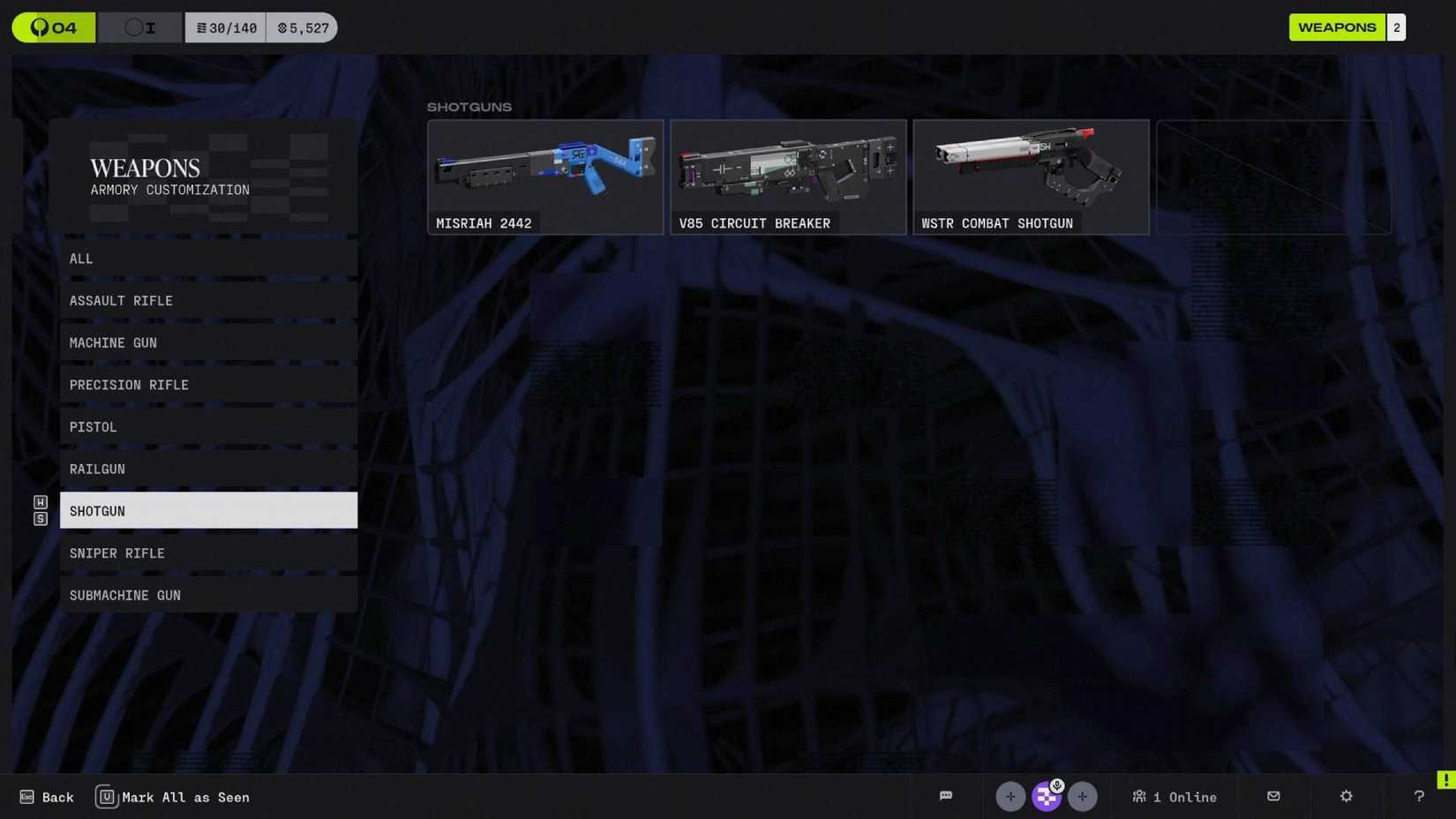Open the MISRIAH 2442 shotgun card
The height and width of the screenshot is (819, 1456).
point(545,177)
